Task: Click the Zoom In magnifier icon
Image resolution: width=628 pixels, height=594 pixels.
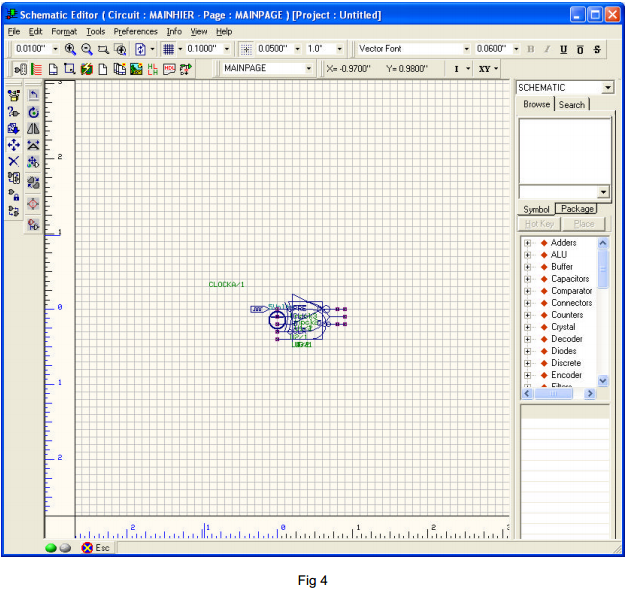Action: [x=70, y=49]
